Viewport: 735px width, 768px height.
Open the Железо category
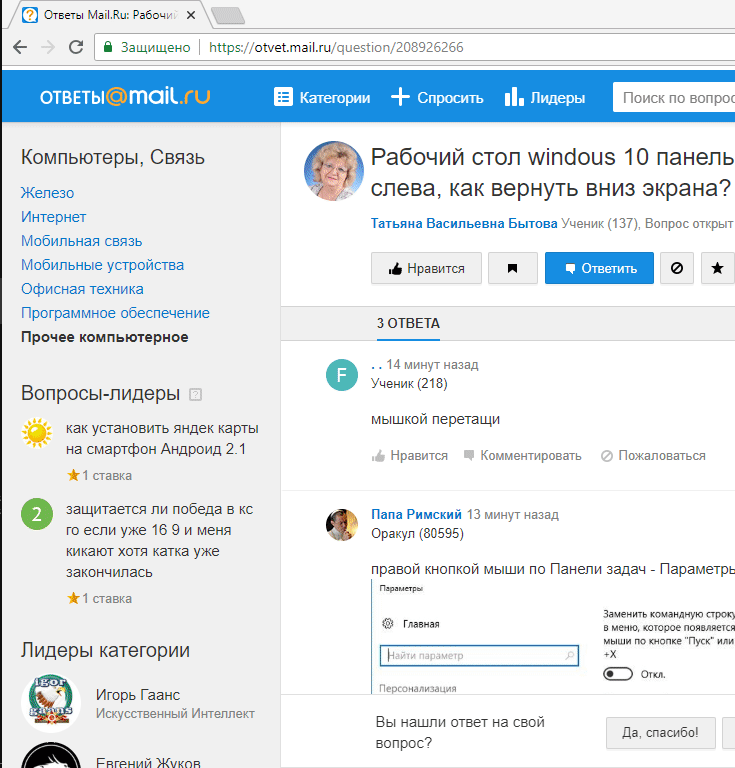[47, 192]
